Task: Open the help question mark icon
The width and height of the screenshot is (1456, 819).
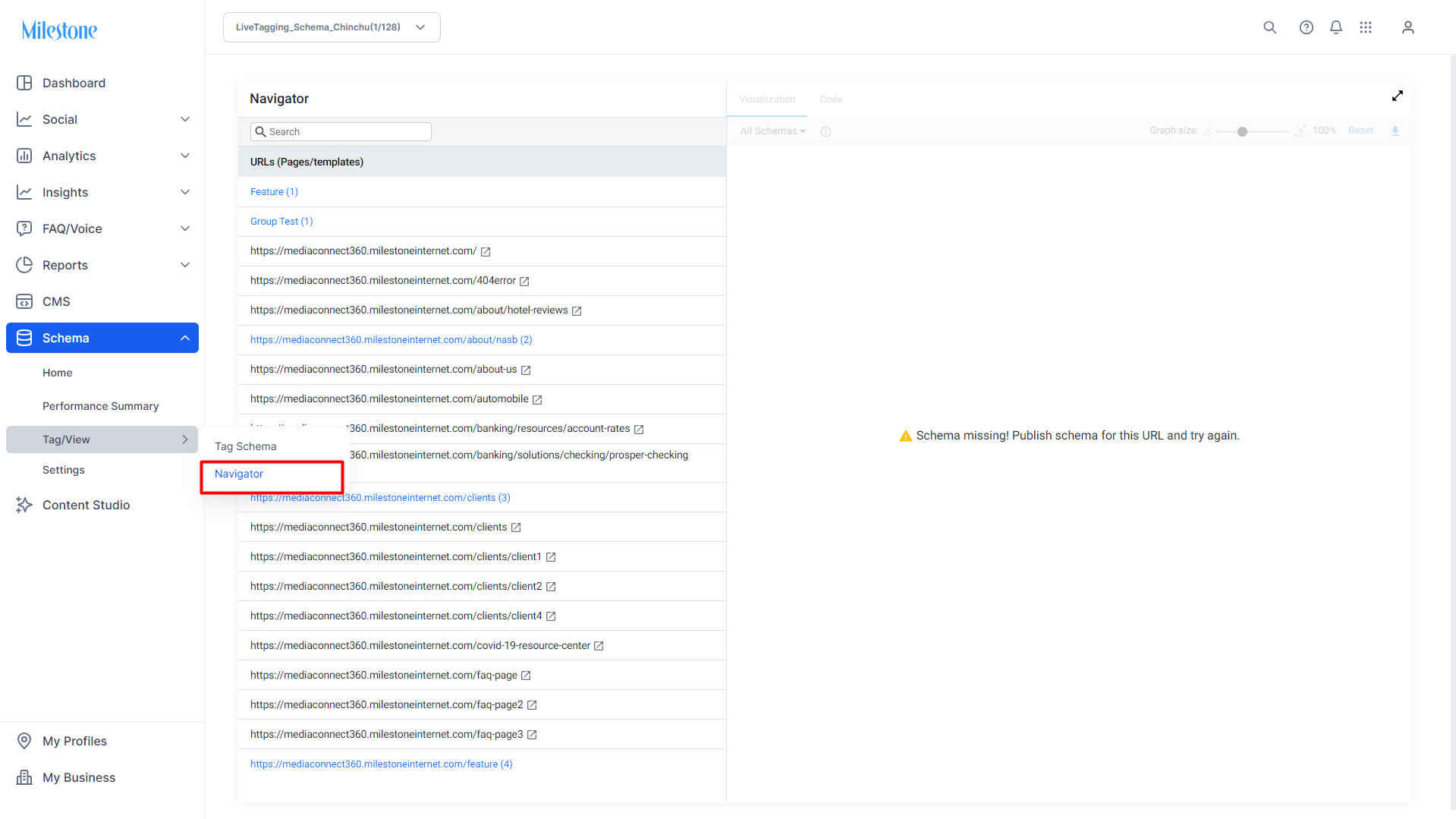Action: [1306, 27]
